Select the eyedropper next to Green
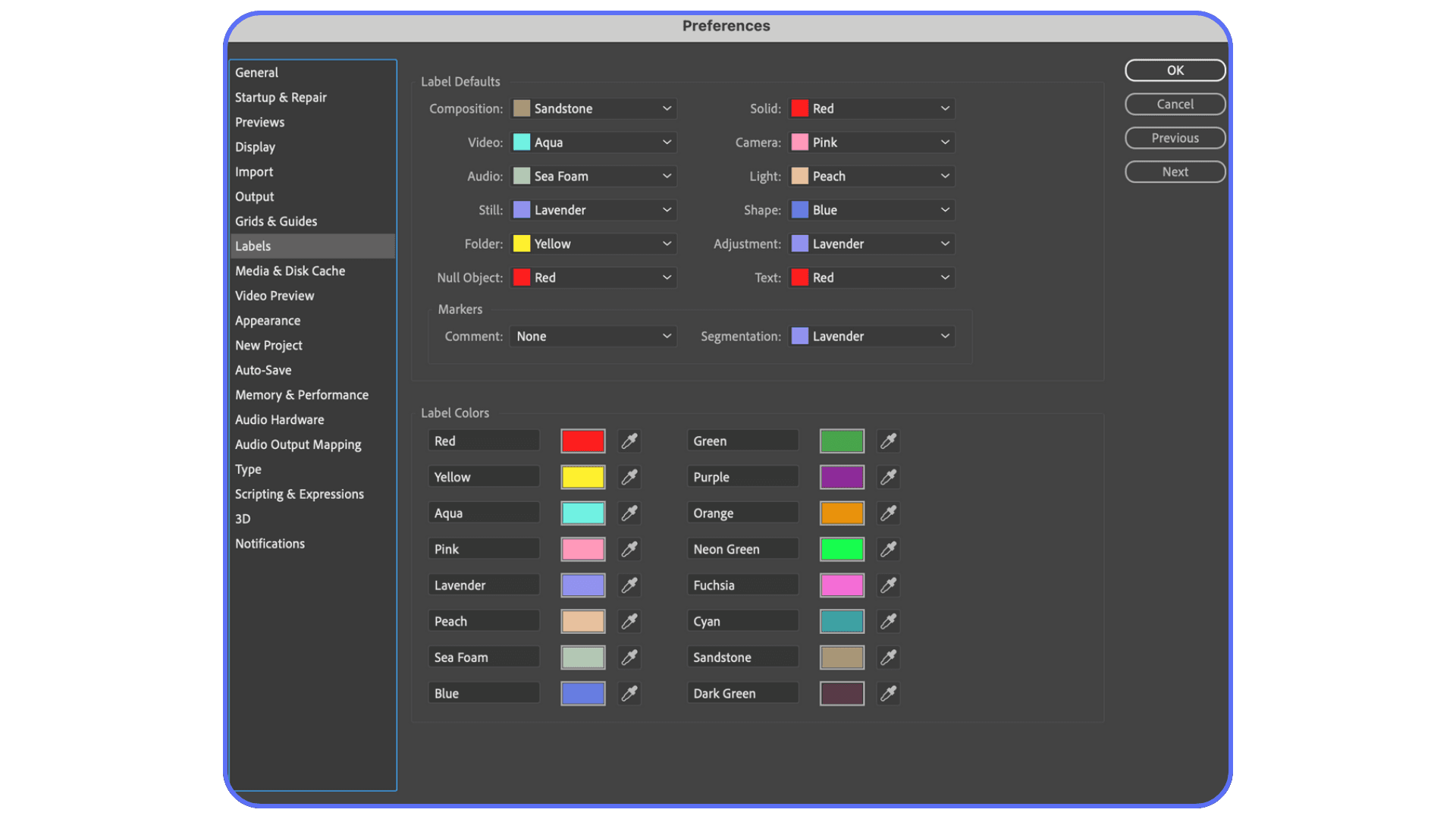 [x=888, y=441]
